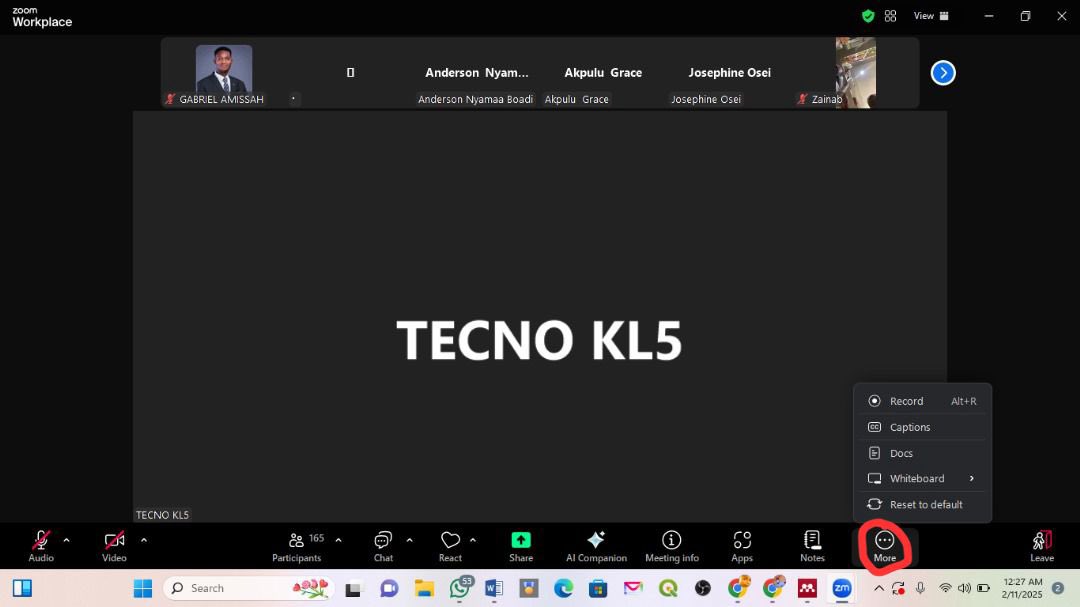This screenshot has height=607, width=1080.
Task: Expand video options arrow beside Video
Action: pyautogui.click(x=143, y=541)
